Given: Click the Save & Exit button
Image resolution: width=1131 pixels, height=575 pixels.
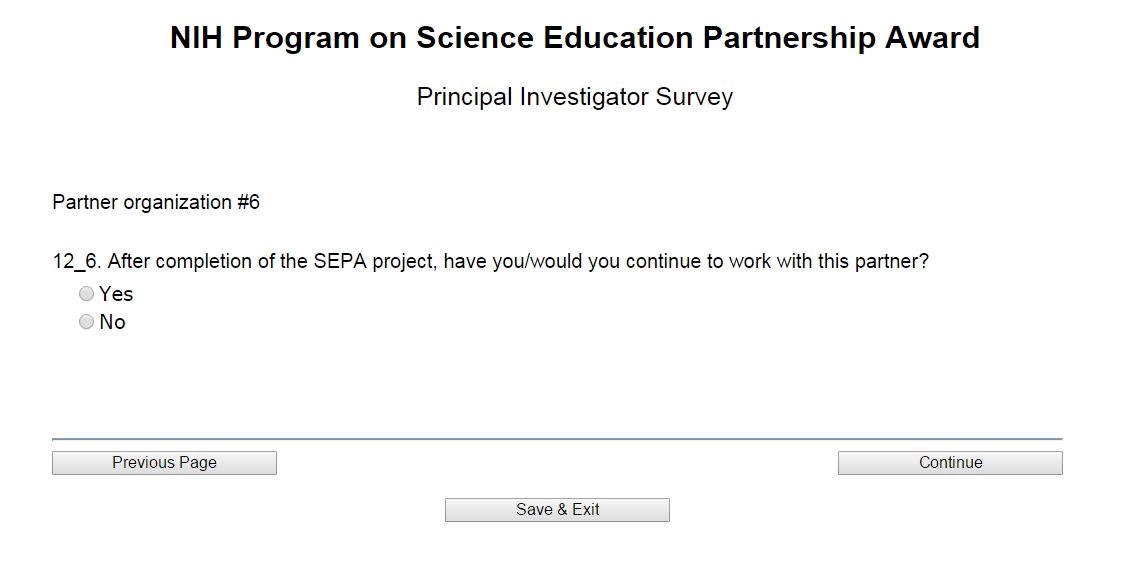Looking at the screenshot, I should [557, 510].
